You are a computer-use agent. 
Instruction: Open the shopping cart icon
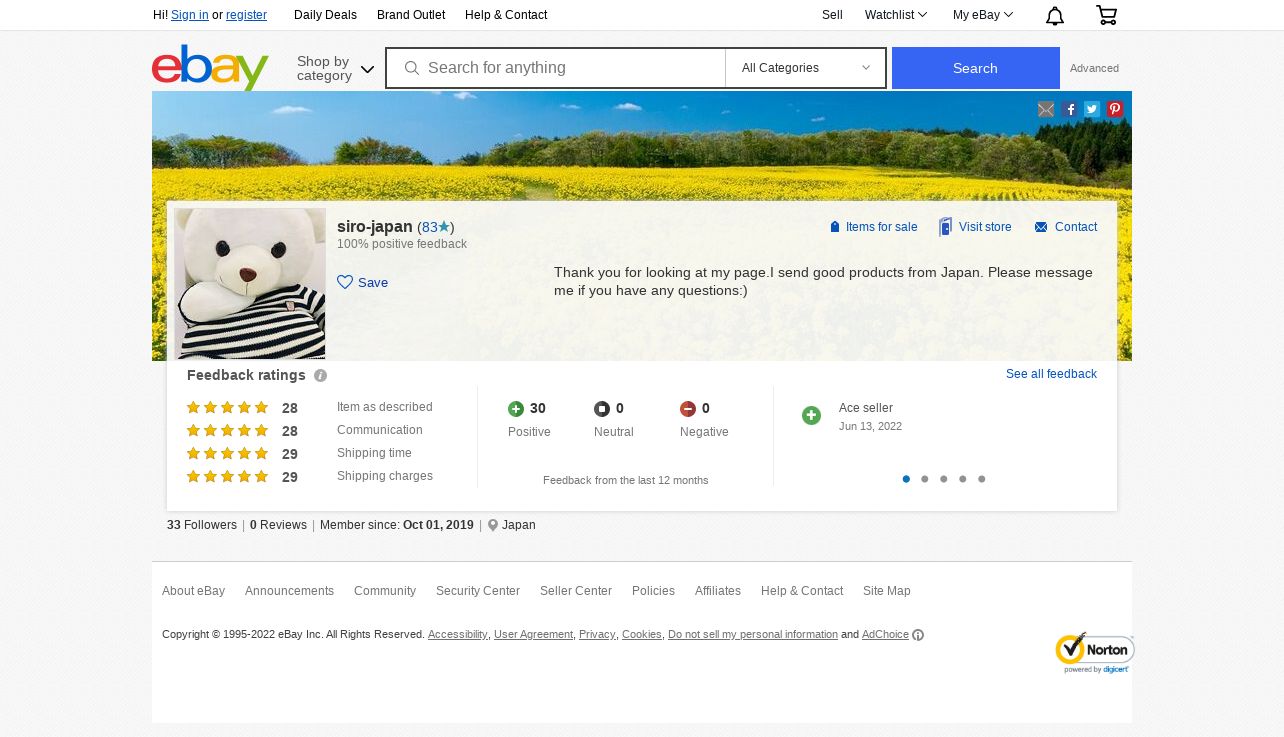[x=1106, y=15]
